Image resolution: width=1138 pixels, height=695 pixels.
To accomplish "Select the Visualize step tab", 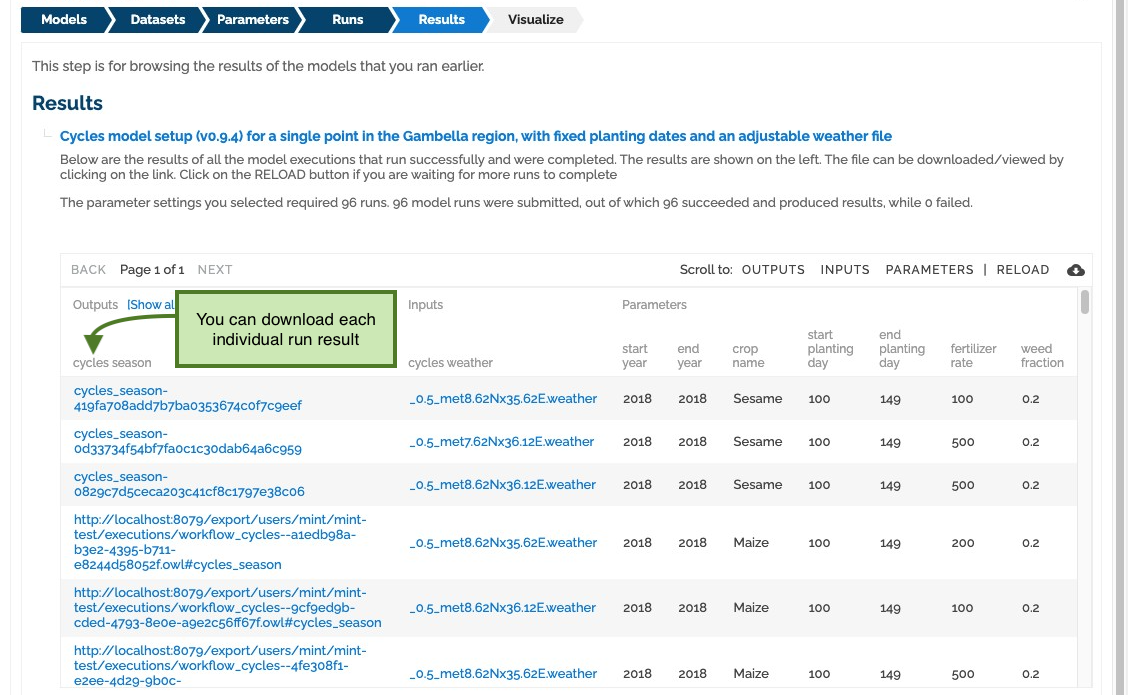I will [x=536, y=20].
